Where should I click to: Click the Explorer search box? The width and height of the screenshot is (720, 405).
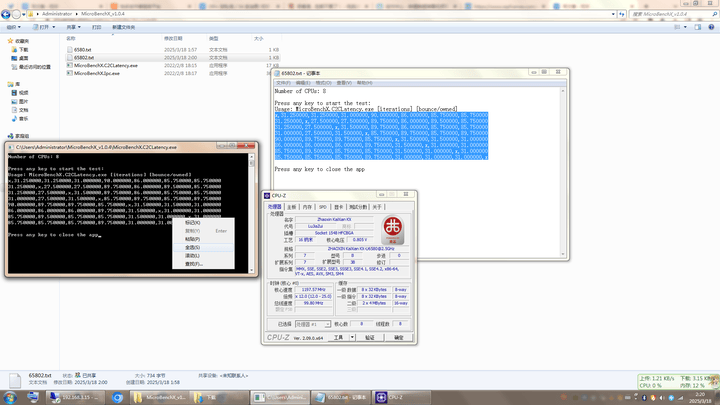point(672,14)
